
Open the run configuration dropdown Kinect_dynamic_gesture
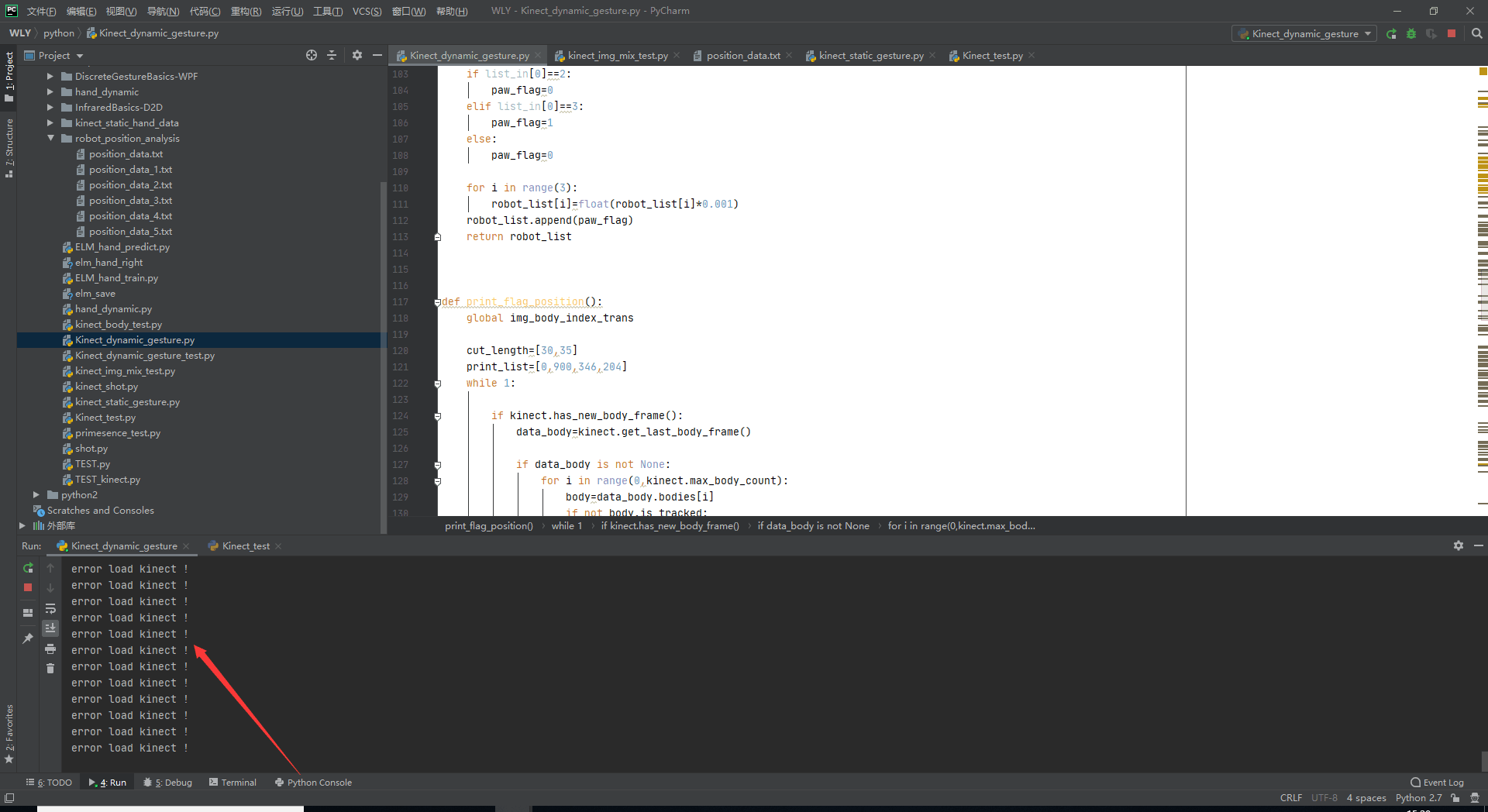(x=1304, y=33)
